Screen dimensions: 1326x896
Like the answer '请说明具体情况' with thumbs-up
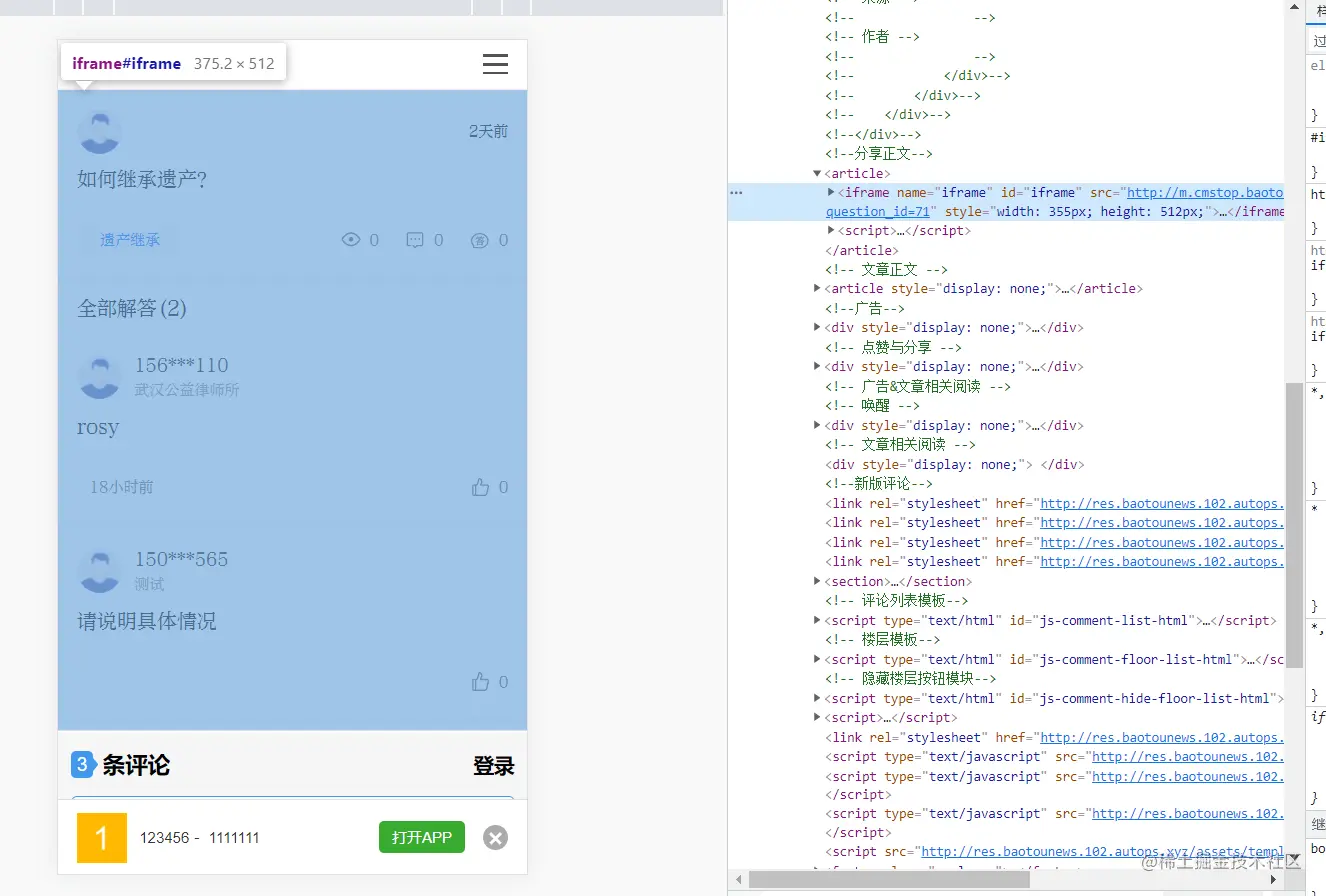click(x=481, y=682)
